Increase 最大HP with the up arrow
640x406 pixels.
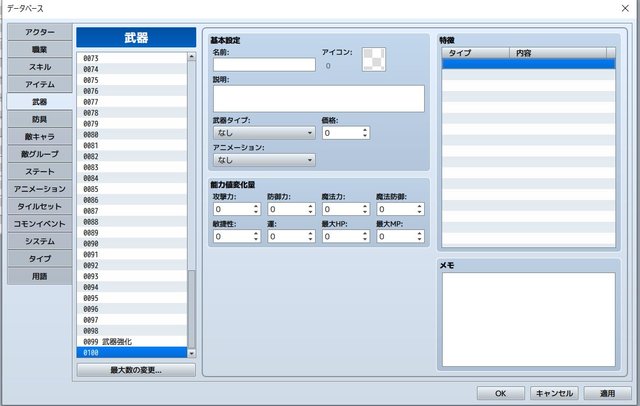click(365, 233)
